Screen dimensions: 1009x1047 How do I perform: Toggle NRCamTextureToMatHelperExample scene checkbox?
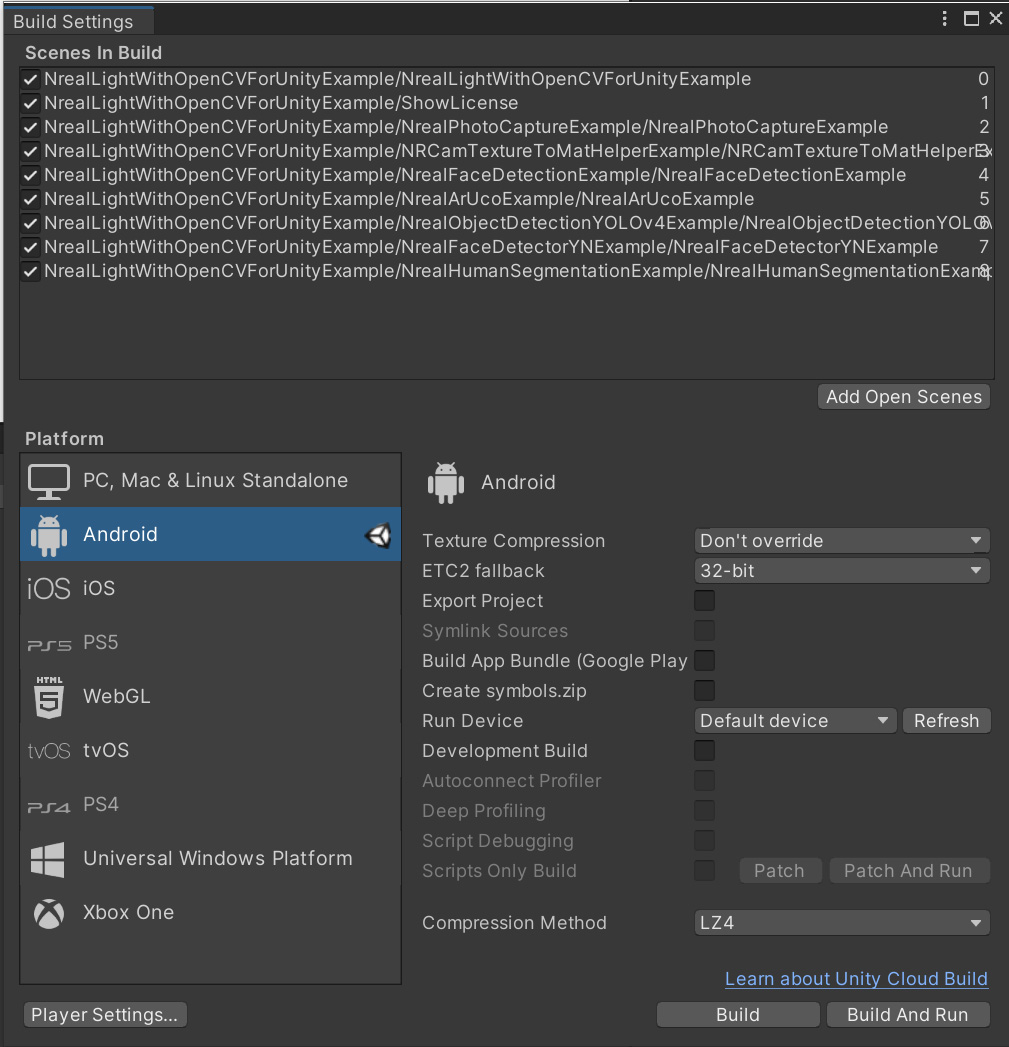(x=30, y=152)
